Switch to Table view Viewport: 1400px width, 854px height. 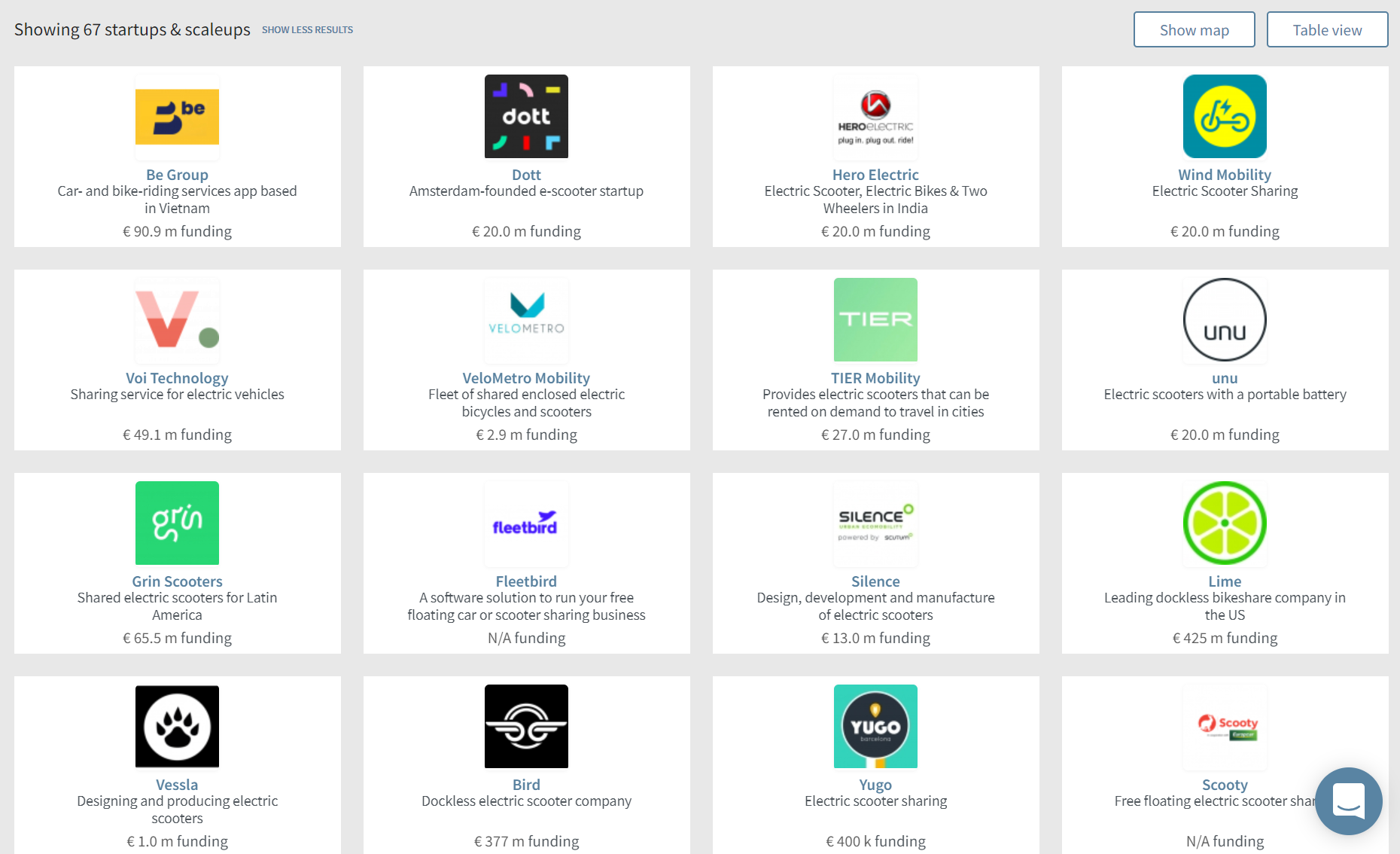(1327, 30)
